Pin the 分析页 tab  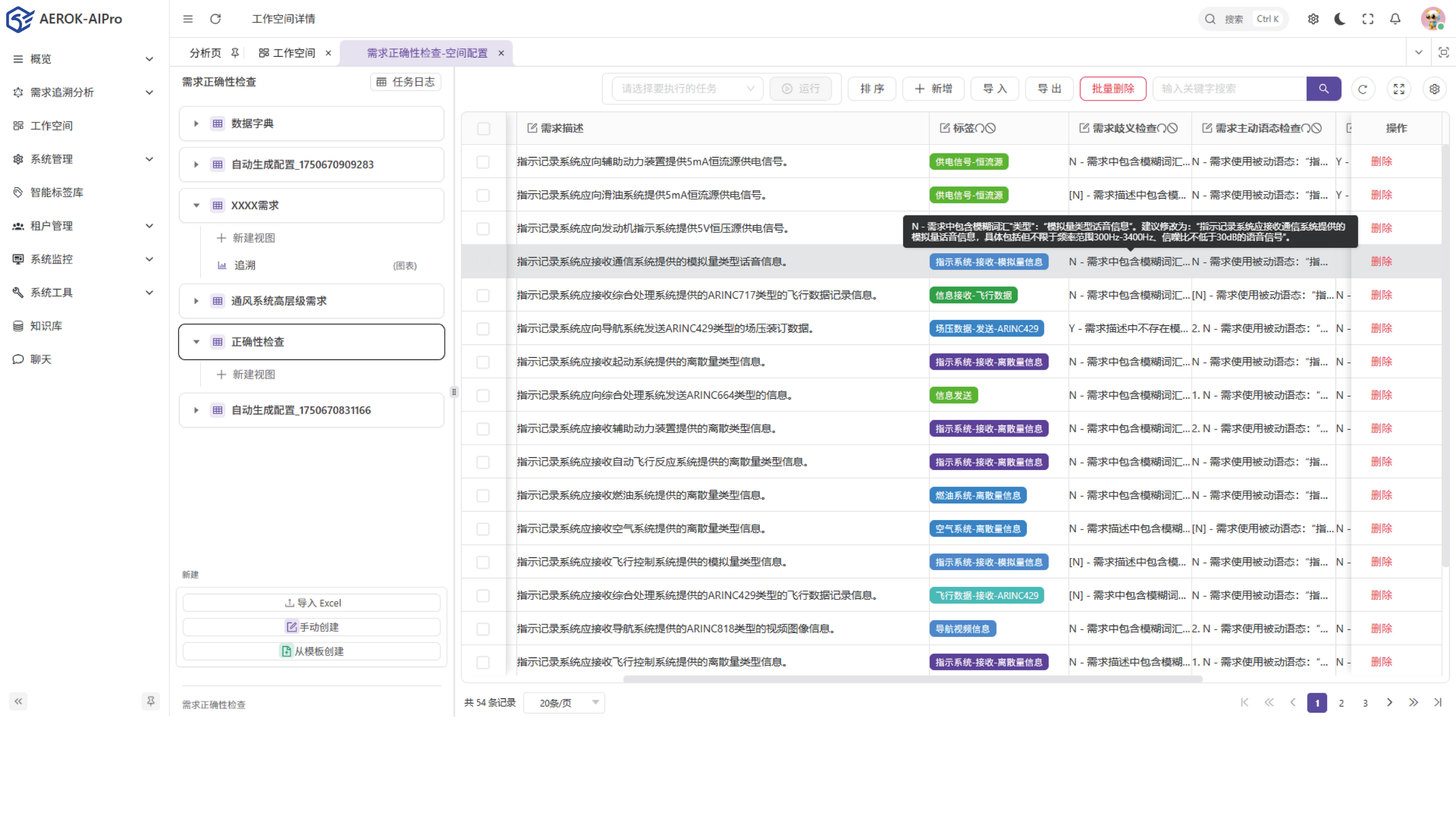pyautogui.click(x=235, y=53)
